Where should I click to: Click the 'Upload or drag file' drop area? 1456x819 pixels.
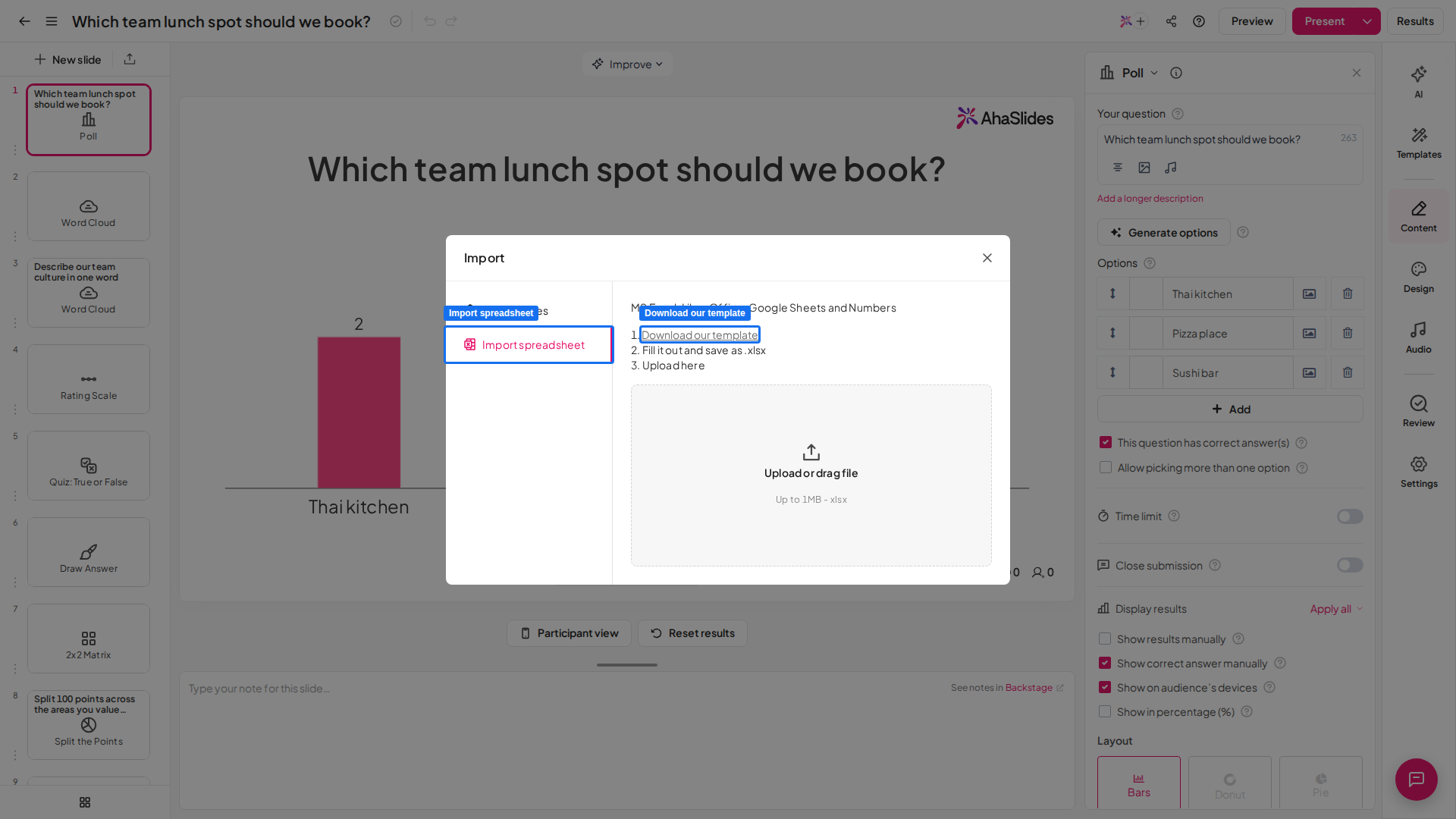[x=811, y=475]
